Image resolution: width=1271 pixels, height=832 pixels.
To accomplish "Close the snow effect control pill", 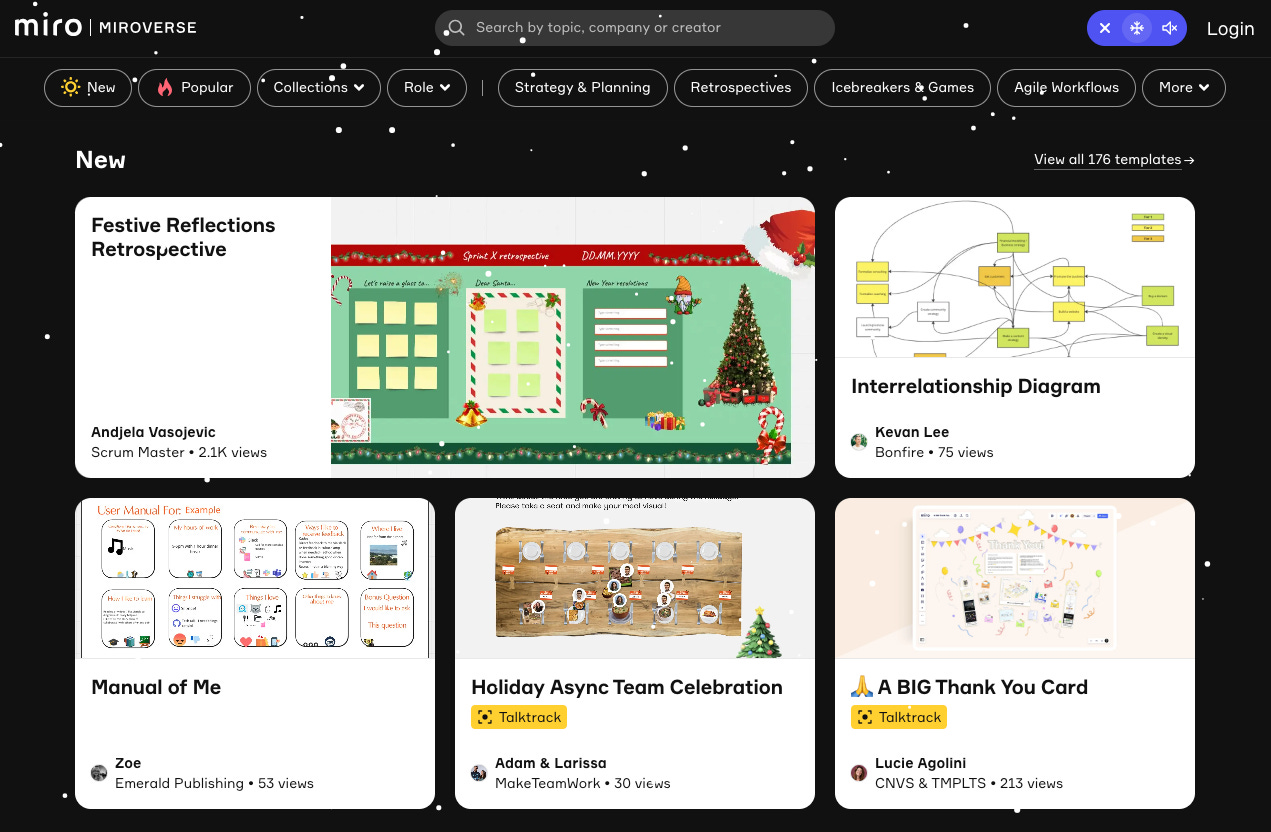I will coord(1105,28).
